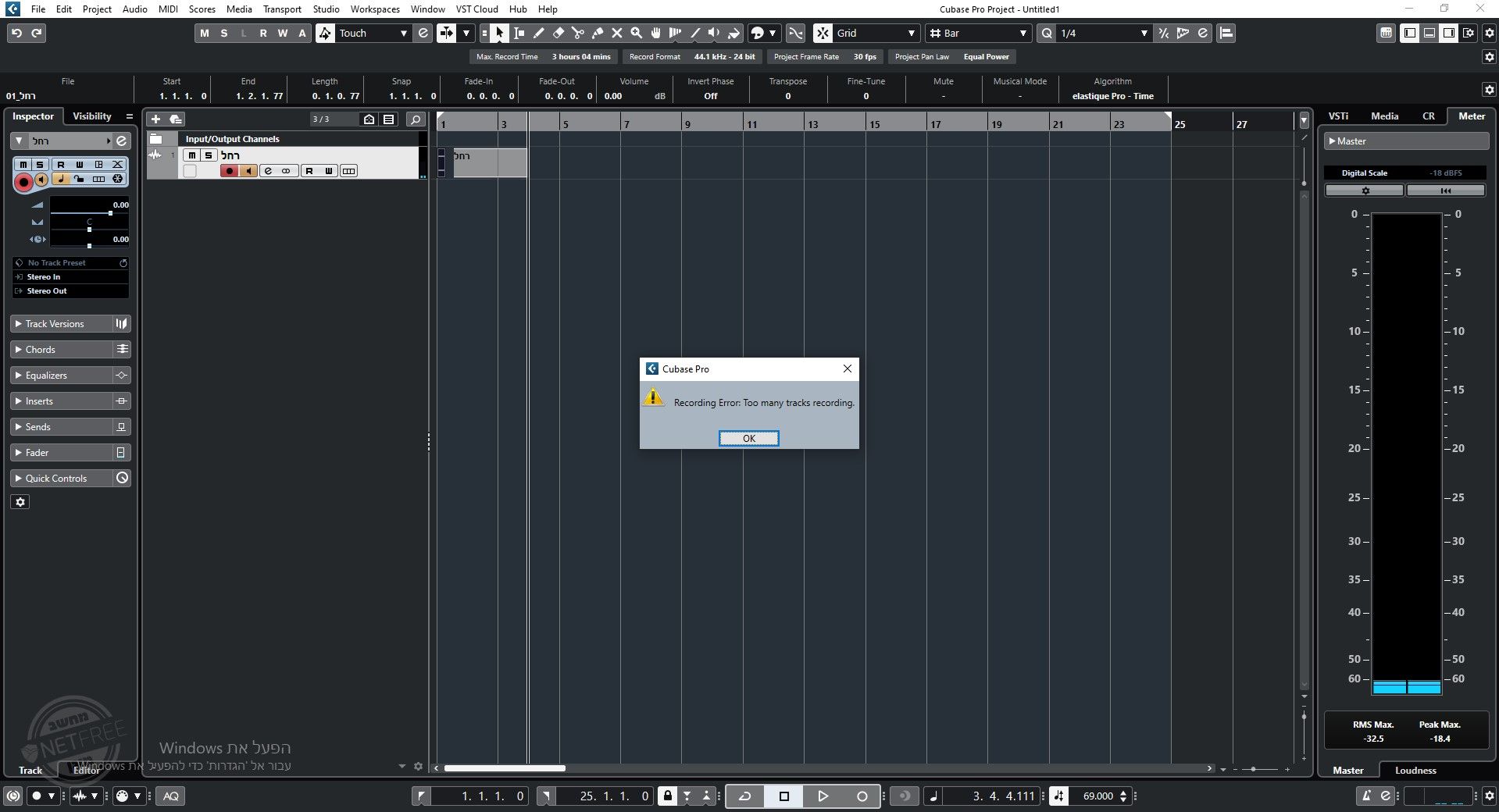Image resolution: width=1499 pixels, height=812 pixels.
Task: Select the Range Selection tool
Action: [x=519, y=33]
